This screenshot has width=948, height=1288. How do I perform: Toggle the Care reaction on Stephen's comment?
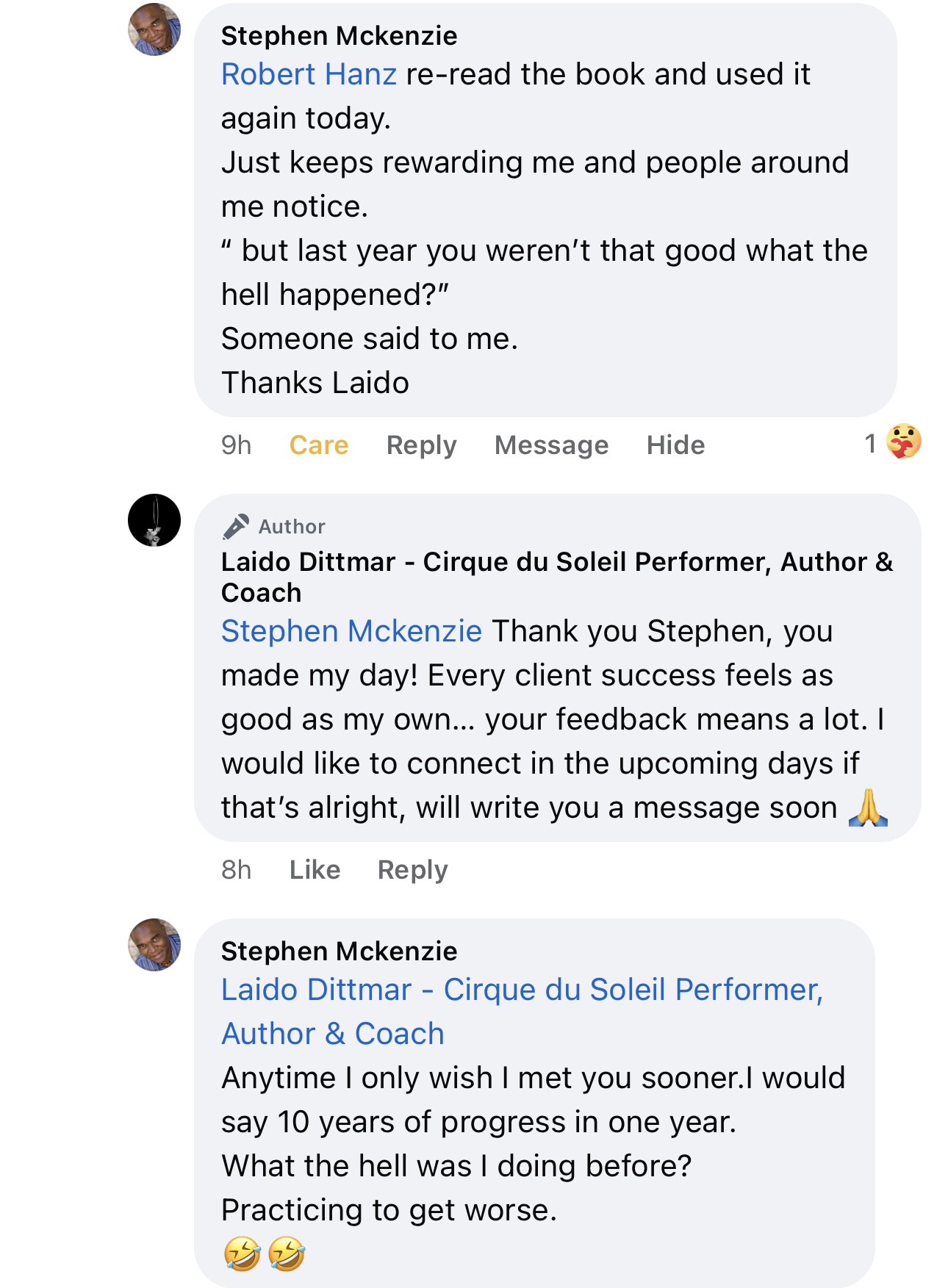point(319,445)
